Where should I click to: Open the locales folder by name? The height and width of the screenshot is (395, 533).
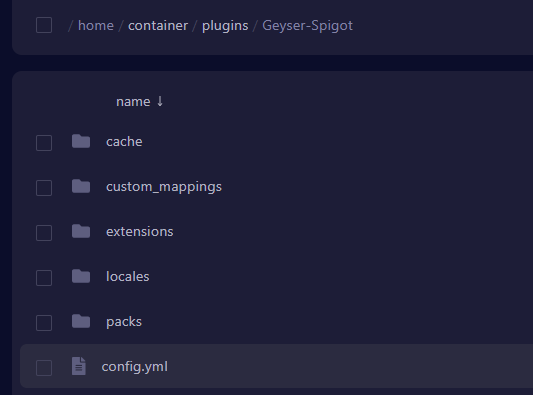click(x=127, y=276)
